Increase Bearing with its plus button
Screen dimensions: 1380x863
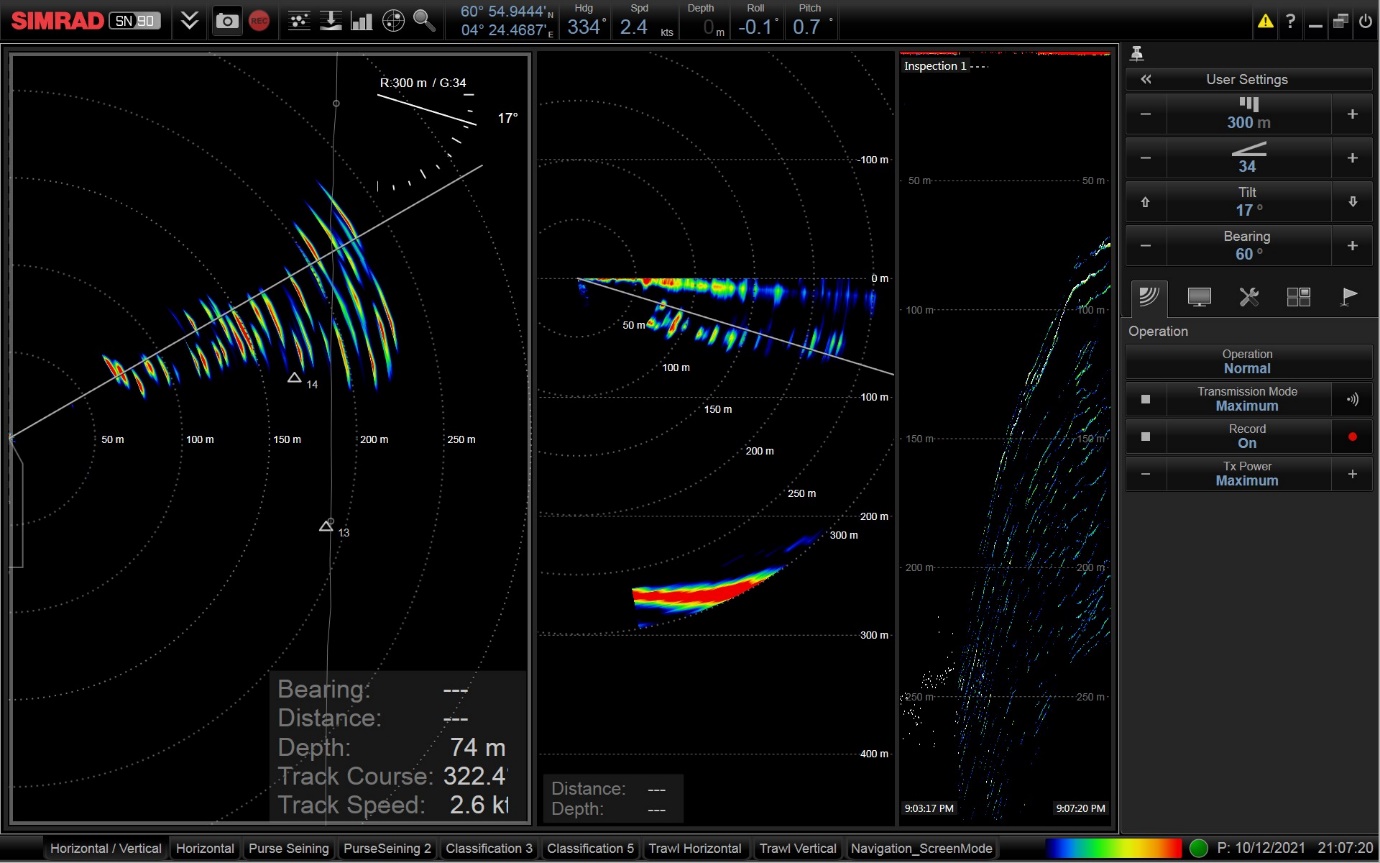(x=1352, y=246)
